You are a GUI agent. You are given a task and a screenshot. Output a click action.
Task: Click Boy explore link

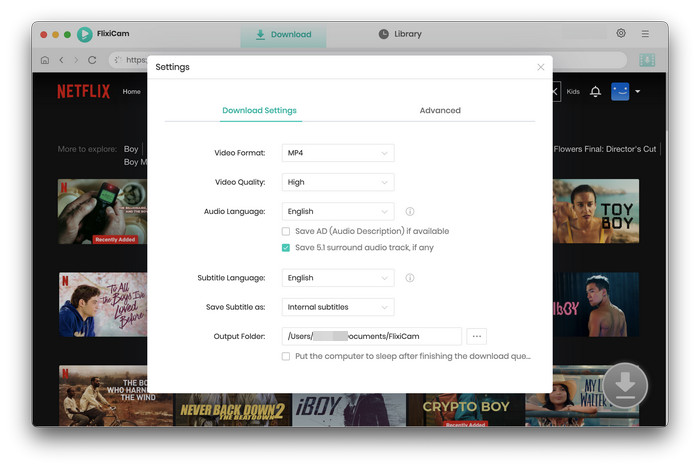131,149
